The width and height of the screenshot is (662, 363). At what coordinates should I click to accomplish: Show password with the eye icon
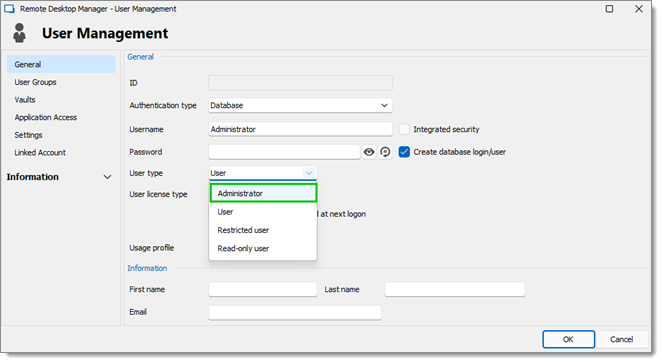369,152
